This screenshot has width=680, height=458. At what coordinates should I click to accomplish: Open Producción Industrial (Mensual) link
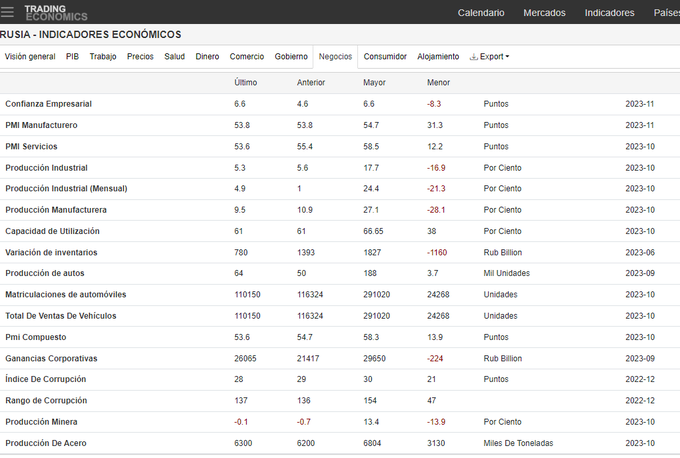point(66,188)
